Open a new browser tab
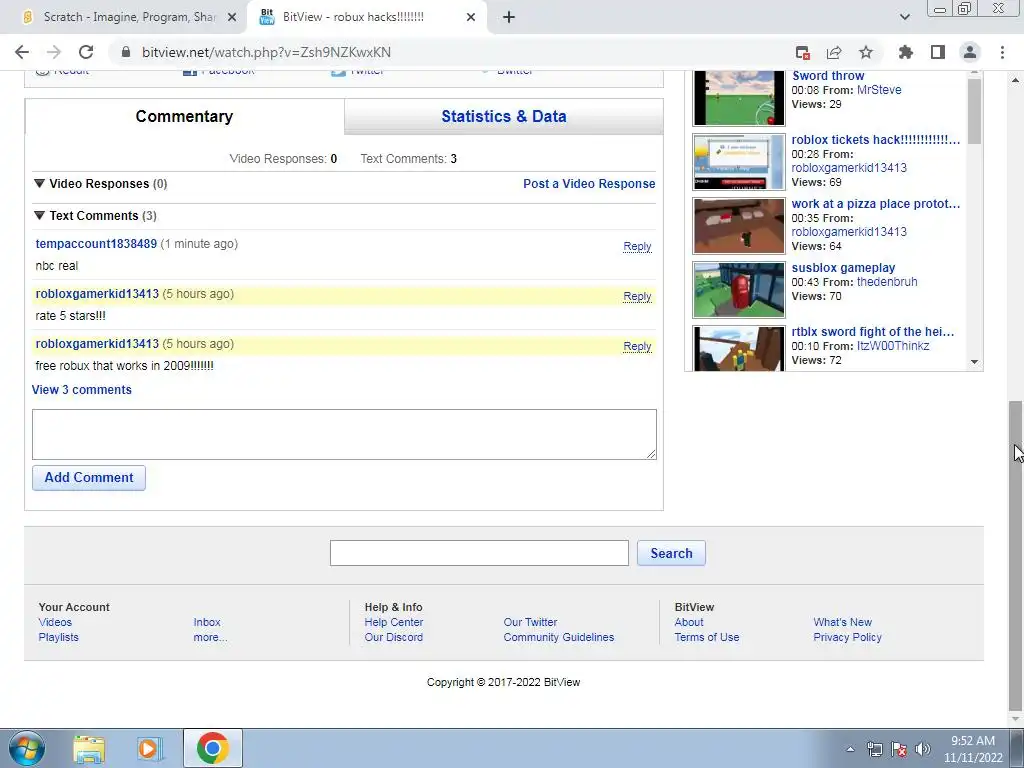This screenshot has width=1024, height=768. pyautogui.click(x=509, y=17)
